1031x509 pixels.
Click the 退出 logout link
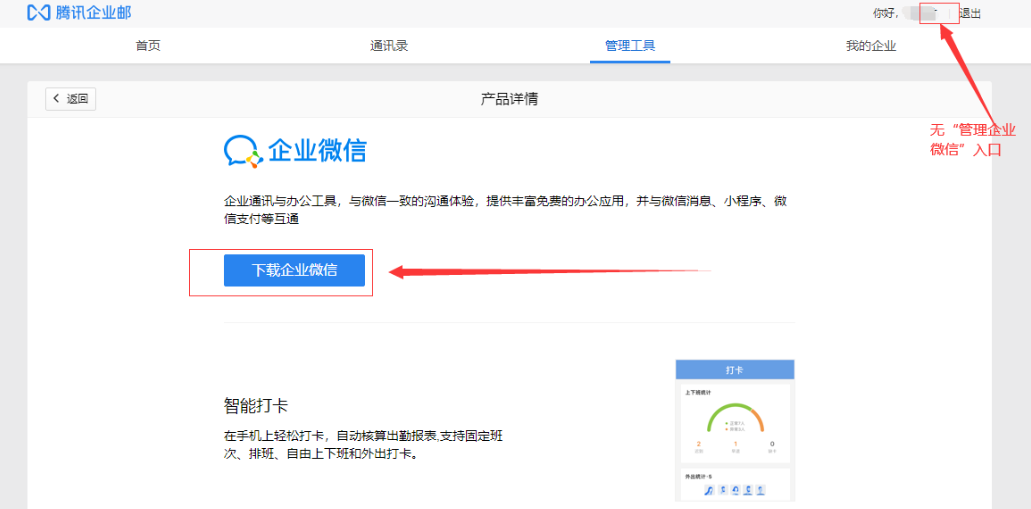click(x=970, y=13)
